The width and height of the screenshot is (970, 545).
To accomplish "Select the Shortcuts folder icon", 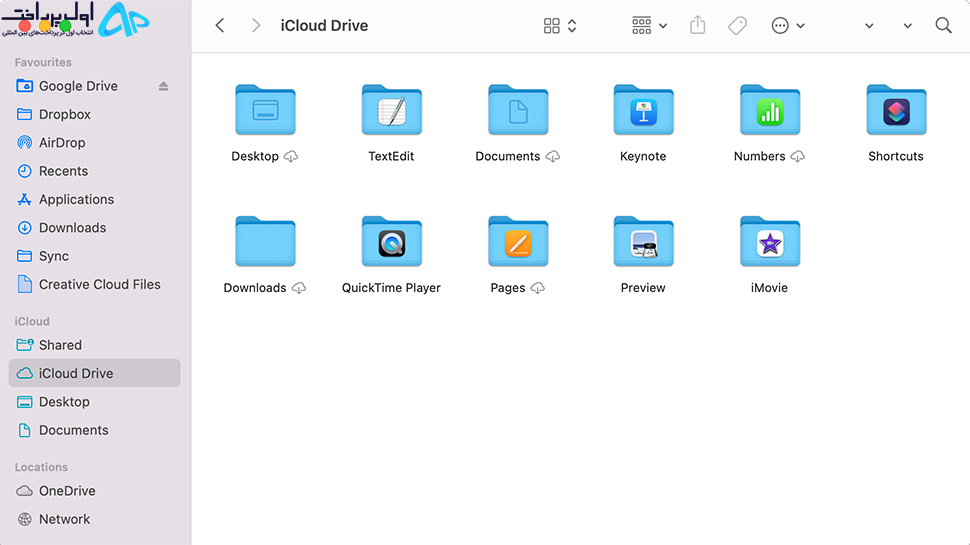I will click(x=896, y=110).
